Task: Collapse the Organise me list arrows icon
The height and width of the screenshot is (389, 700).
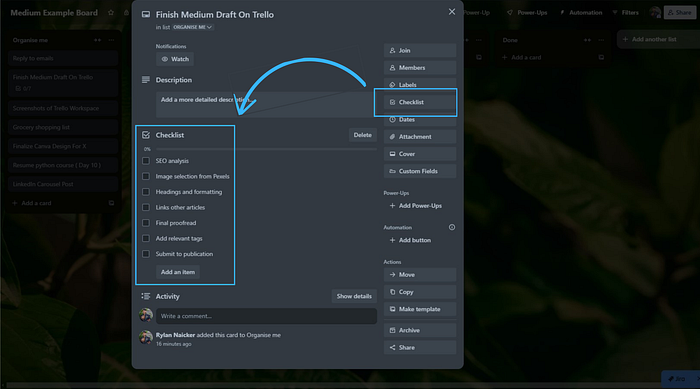Action: pyautogui.click(x=97, y=40)
